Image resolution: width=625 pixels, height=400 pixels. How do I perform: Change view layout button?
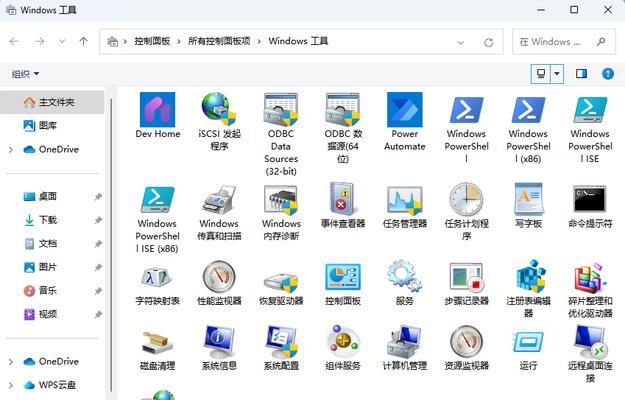tap(541, 74)
